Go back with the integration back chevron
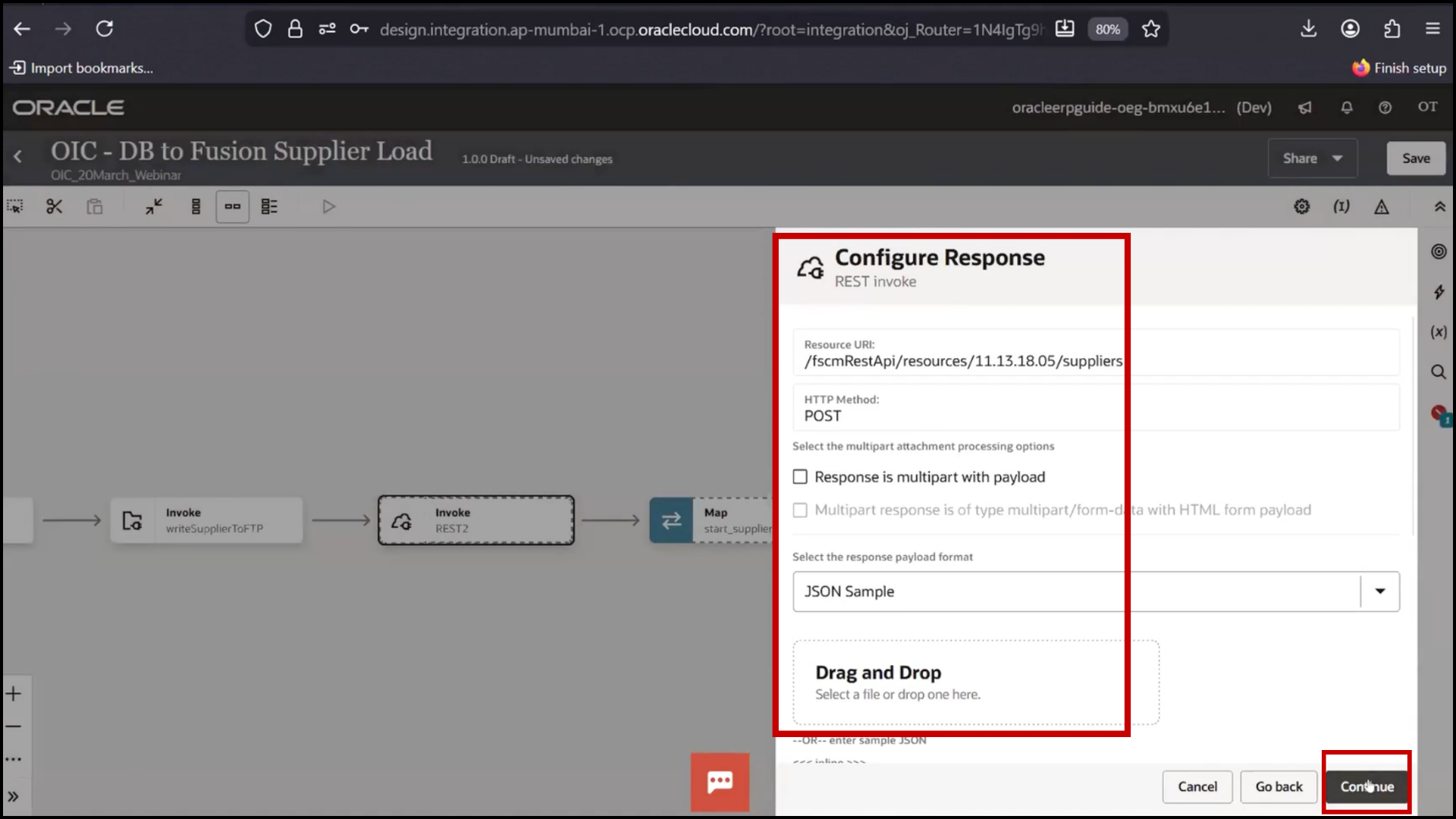This screenshot has width=1456, height=819. pyautogui.click(x=17, y=157)
